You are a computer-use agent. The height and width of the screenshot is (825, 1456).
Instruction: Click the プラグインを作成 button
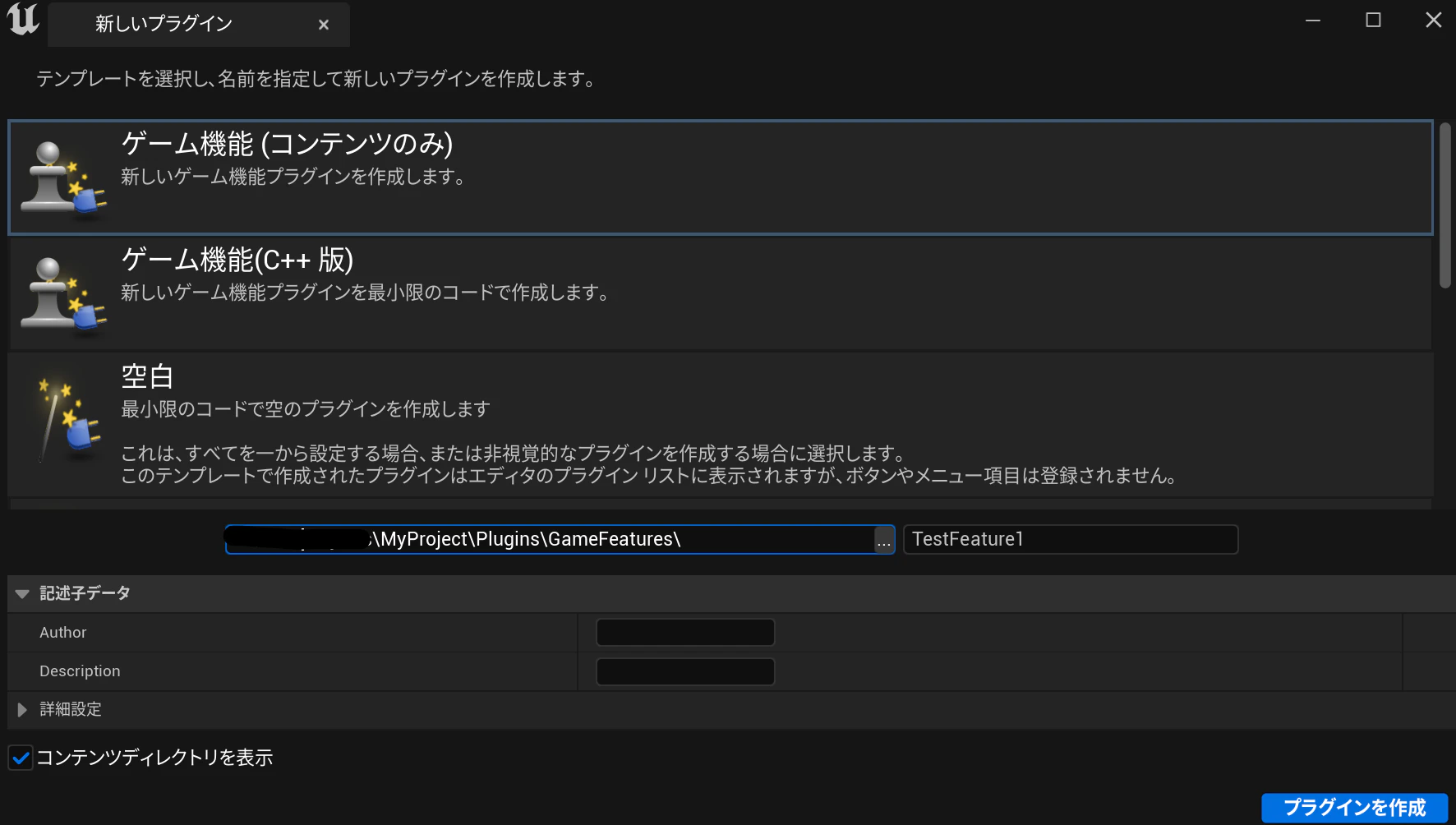(x=1354, y=808)
